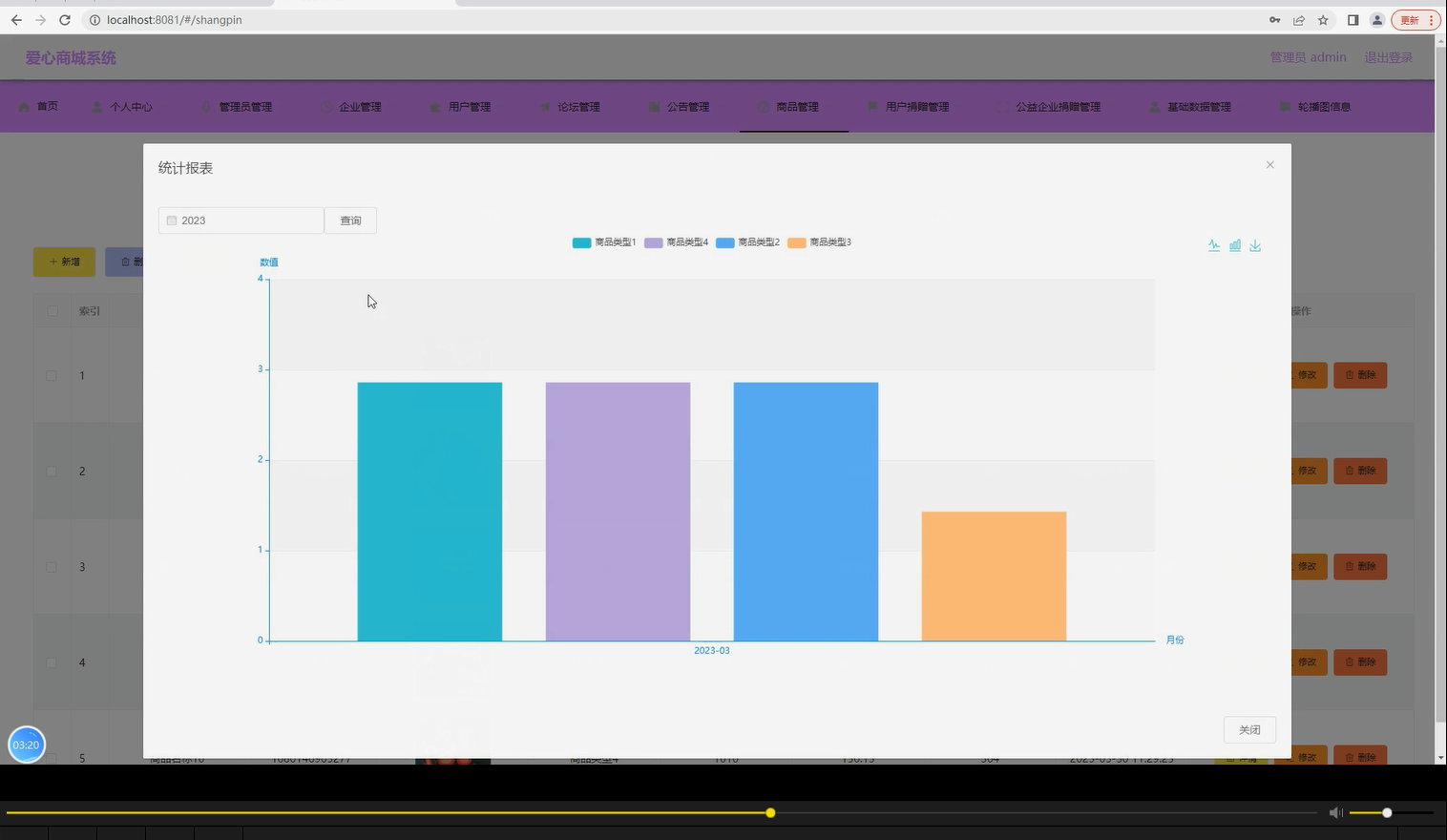
Task: Click the 03:20 timer badge
Action: pos(27,745)
